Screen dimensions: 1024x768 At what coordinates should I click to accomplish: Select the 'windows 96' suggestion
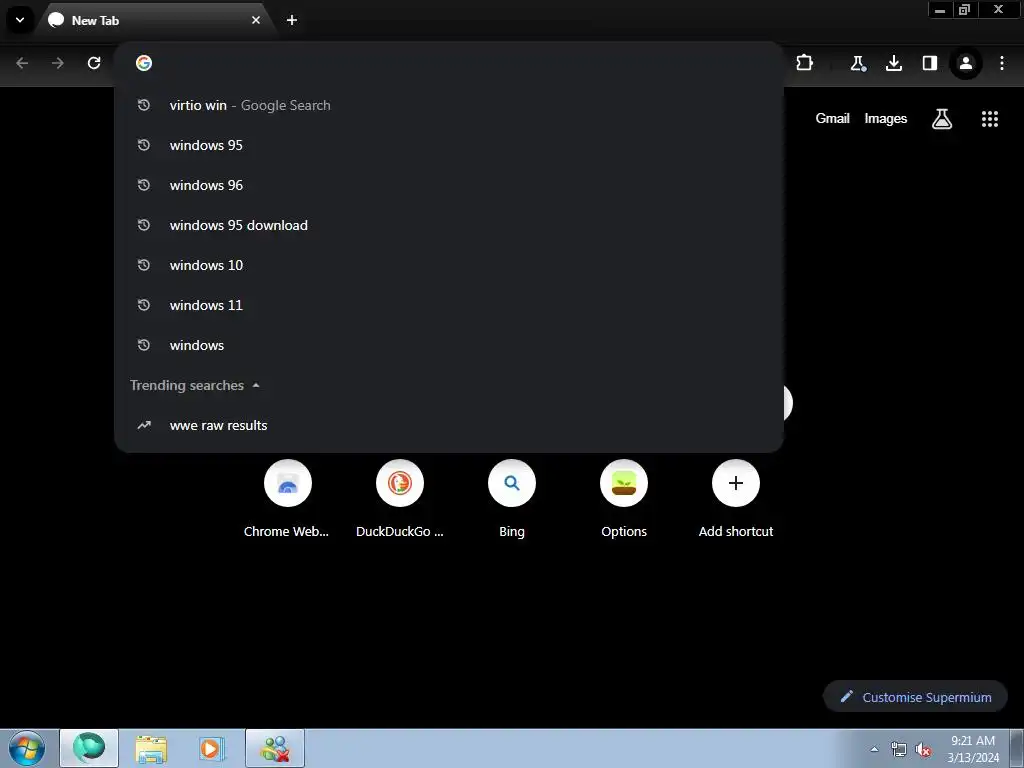[x=449, y=185]
